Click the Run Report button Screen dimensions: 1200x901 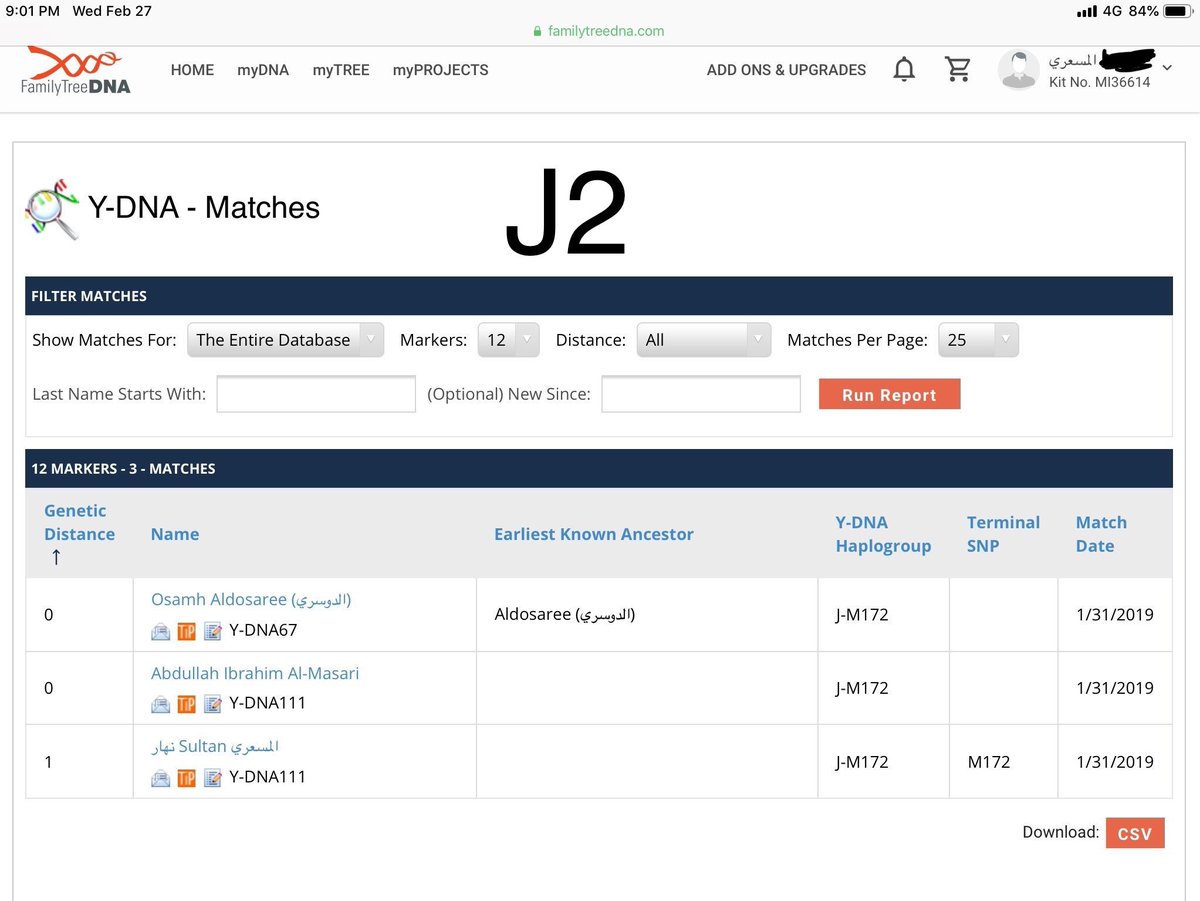point(889,395)
